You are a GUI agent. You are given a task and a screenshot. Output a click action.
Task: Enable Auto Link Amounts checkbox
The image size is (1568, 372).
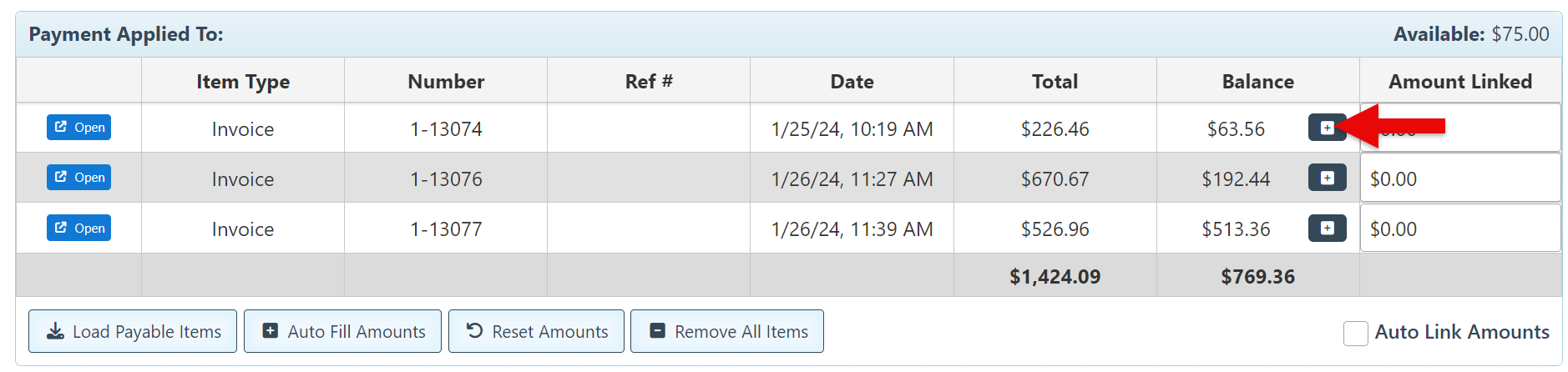point(1355,333)
